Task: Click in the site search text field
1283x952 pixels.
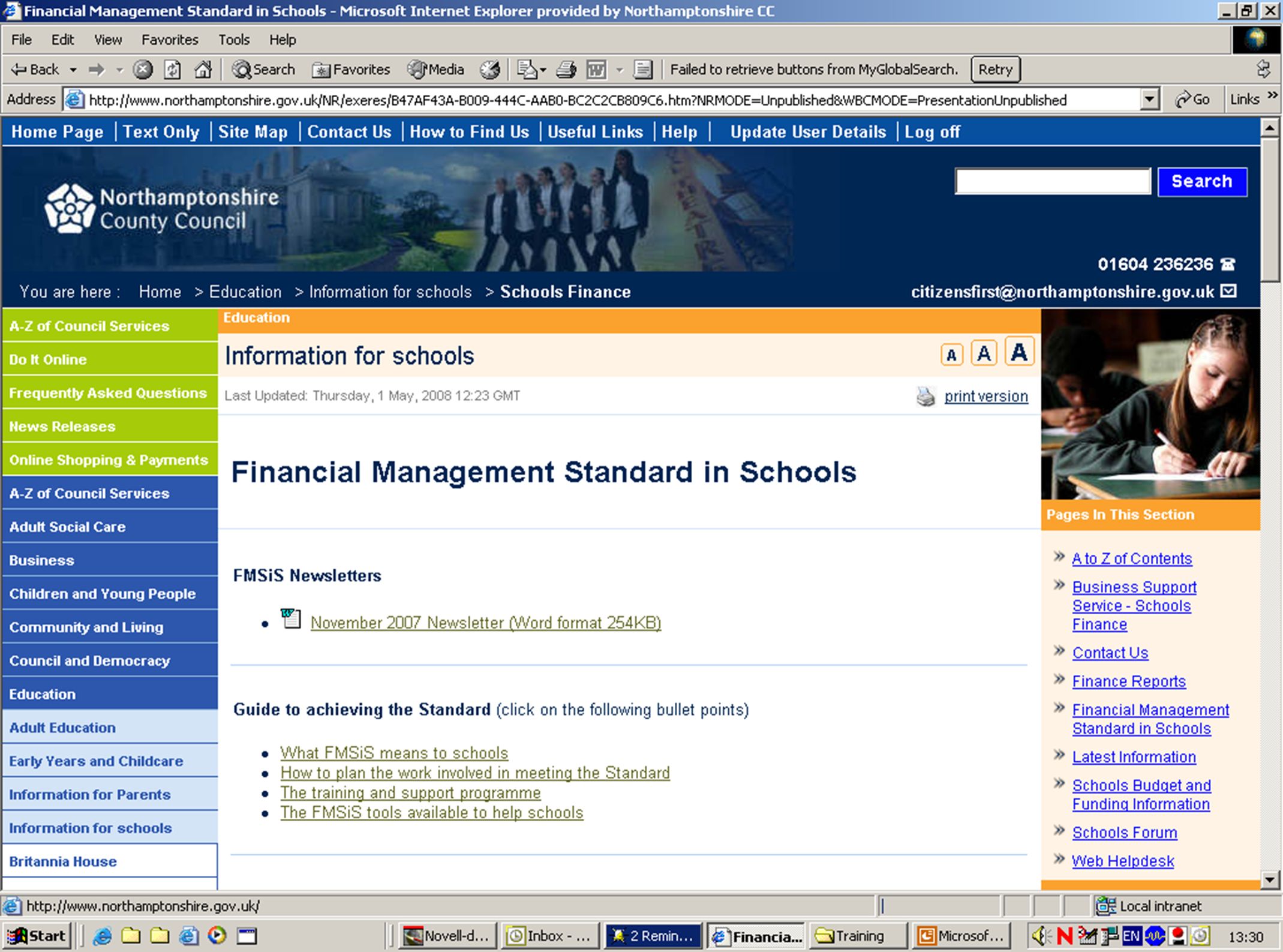Action: 1053,181
